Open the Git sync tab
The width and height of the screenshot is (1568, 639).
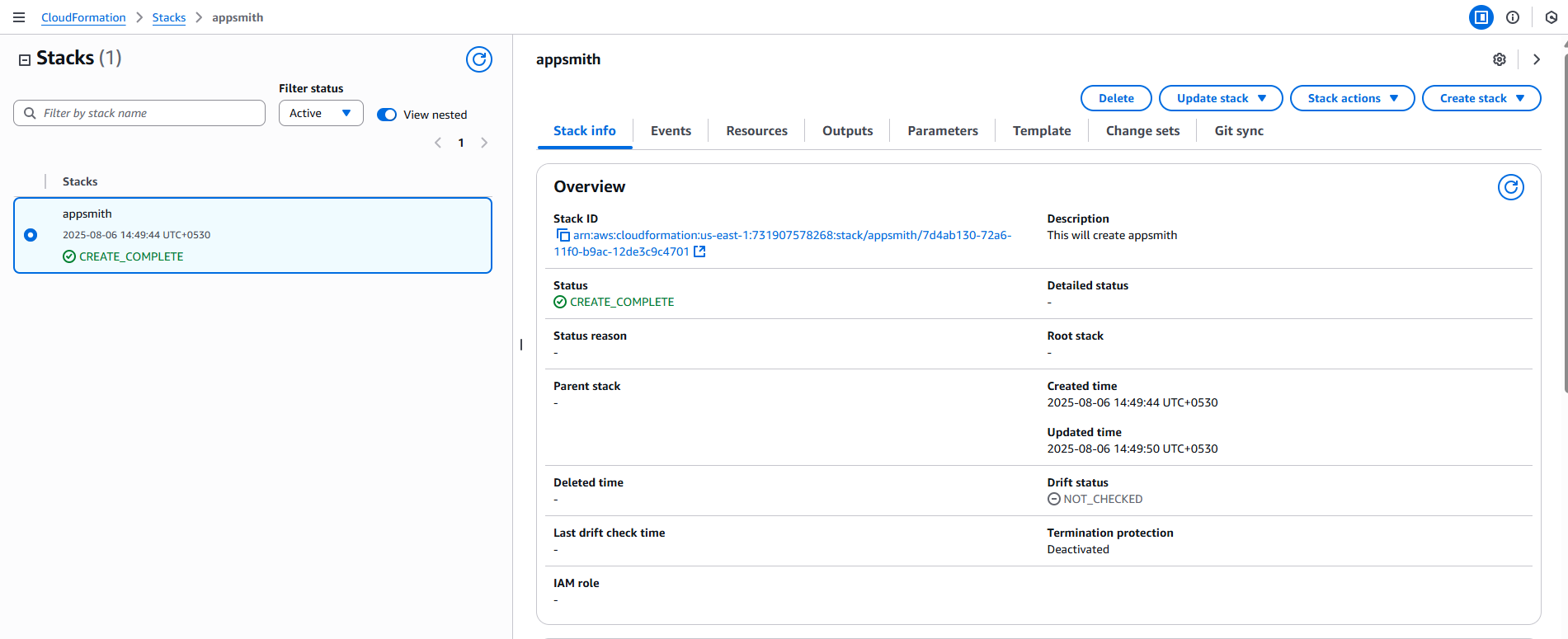(x=1239, y=130)
